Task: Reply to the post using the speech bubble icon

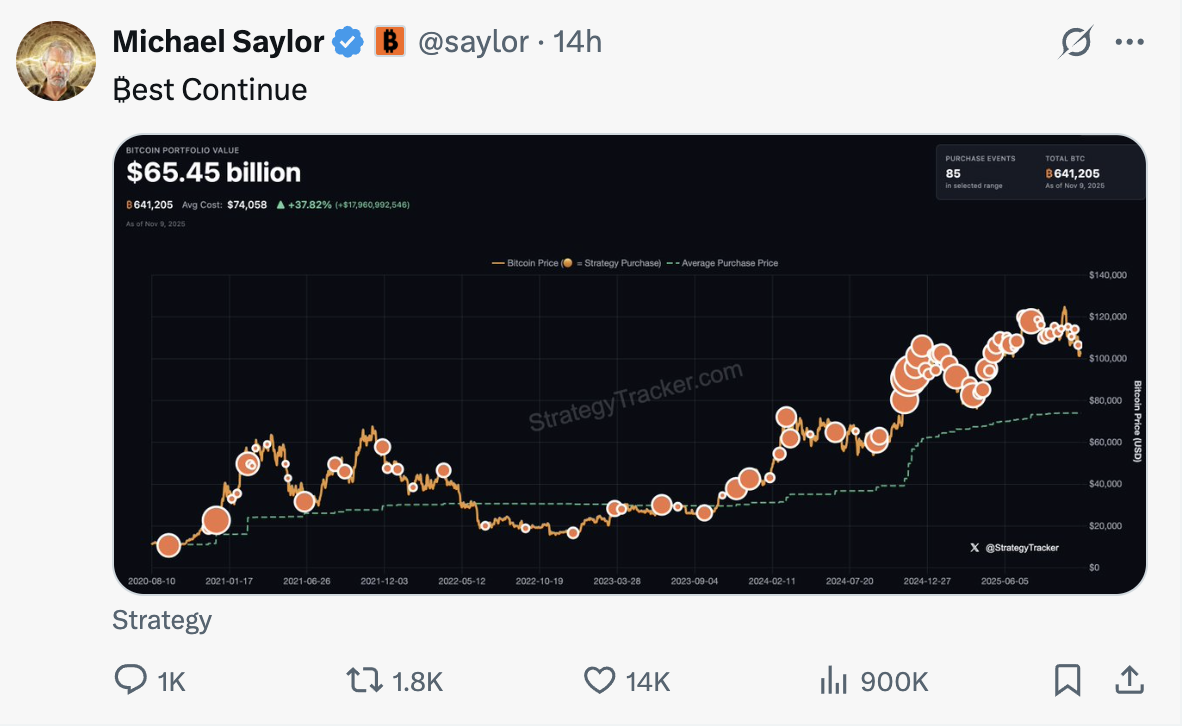Action: 130,680
